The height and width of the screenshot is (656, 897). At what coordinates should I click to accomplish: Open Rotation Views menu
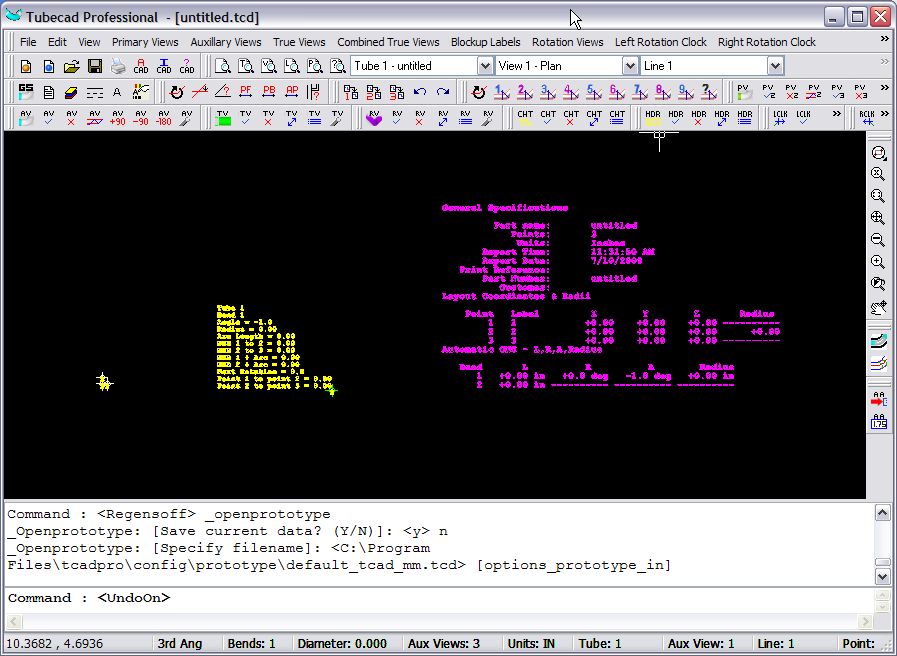tap(567, 42)
